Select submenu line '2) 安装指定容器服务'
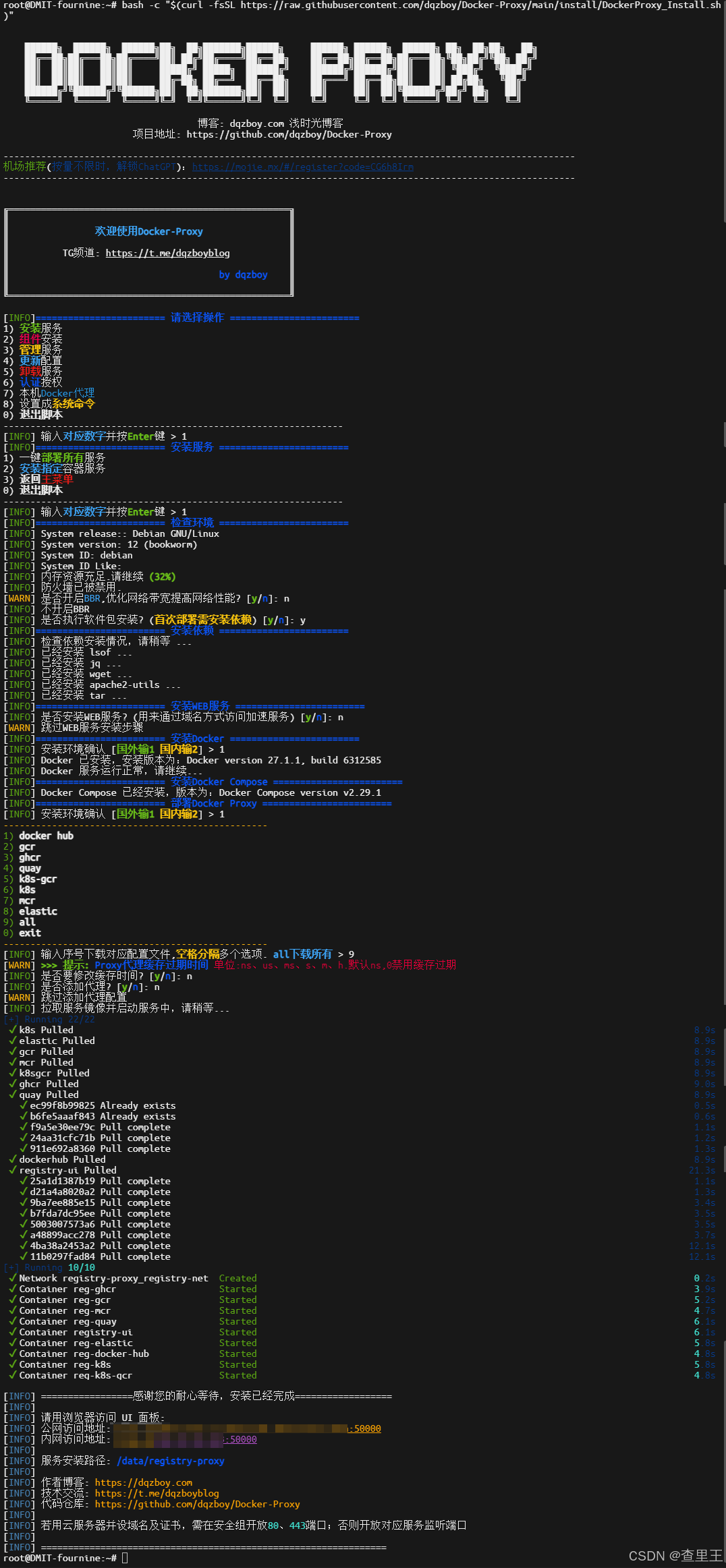The height and width of the screenshot is (1568, 726). tap(54, 469)
